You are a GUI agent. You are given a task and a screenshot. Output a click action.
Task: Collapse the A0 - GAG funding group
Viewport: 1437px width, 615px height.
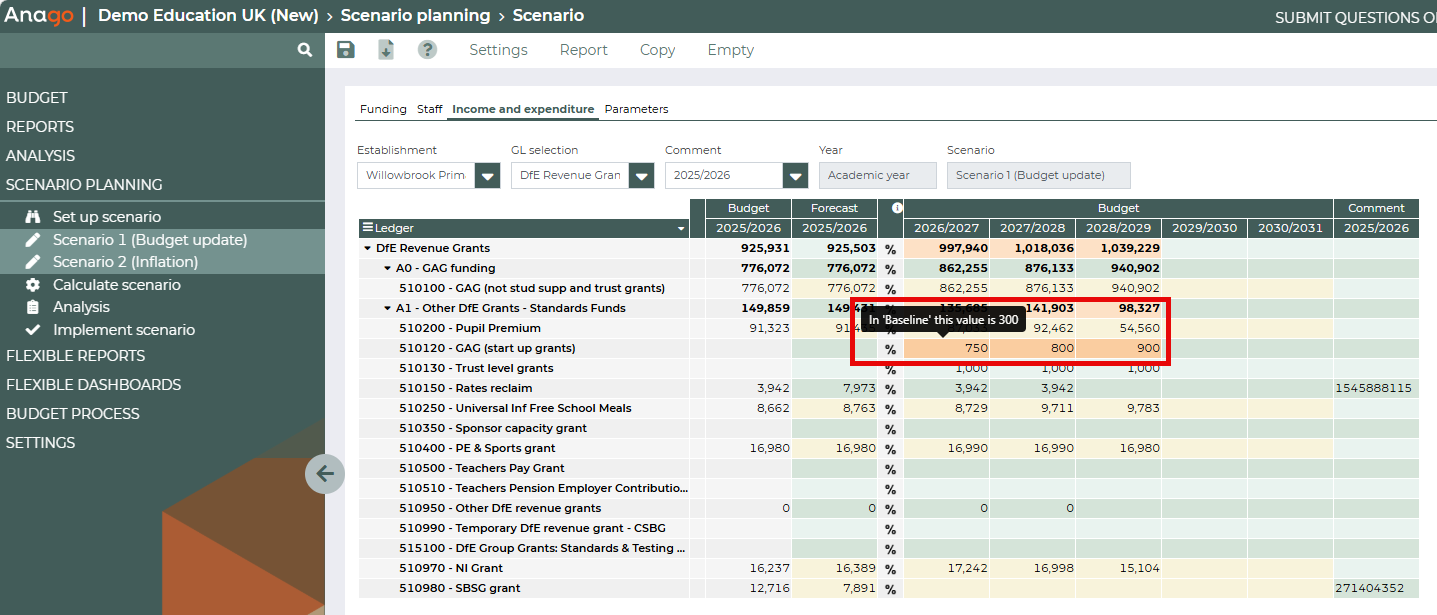coord(387,268)
